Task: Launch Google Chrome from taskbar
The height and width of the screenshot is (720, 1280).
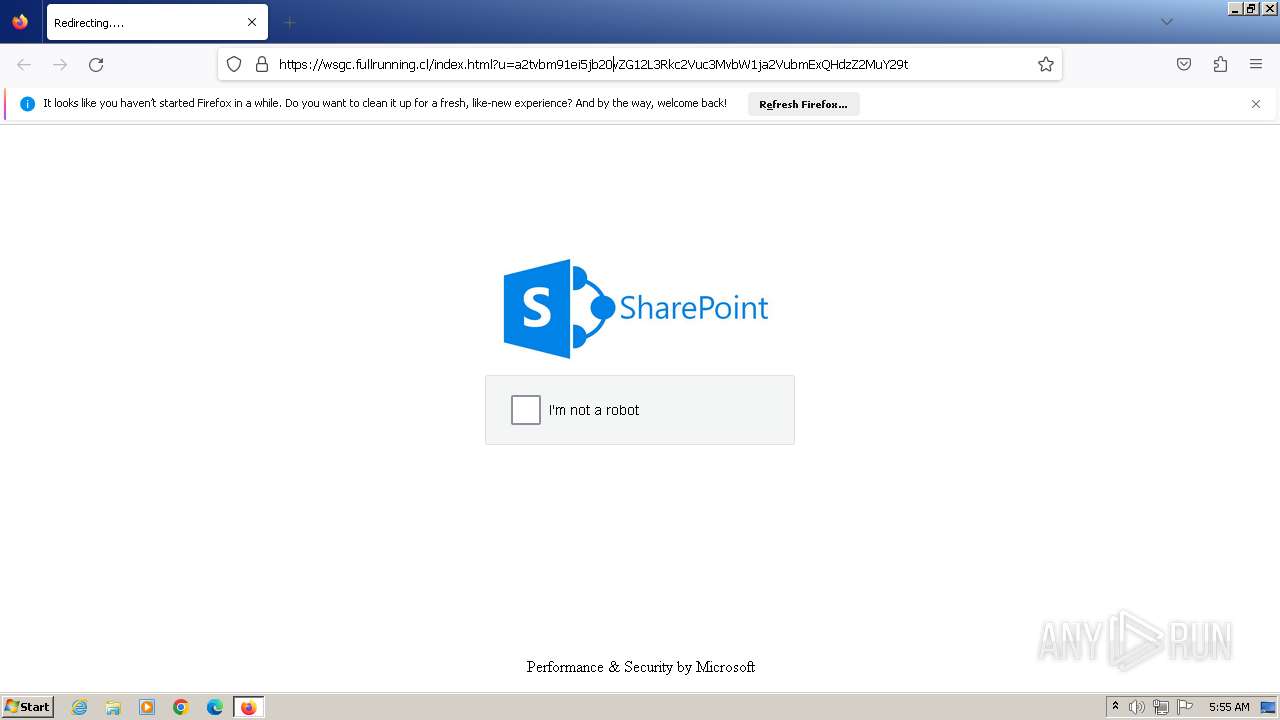Action: (181, 707)
